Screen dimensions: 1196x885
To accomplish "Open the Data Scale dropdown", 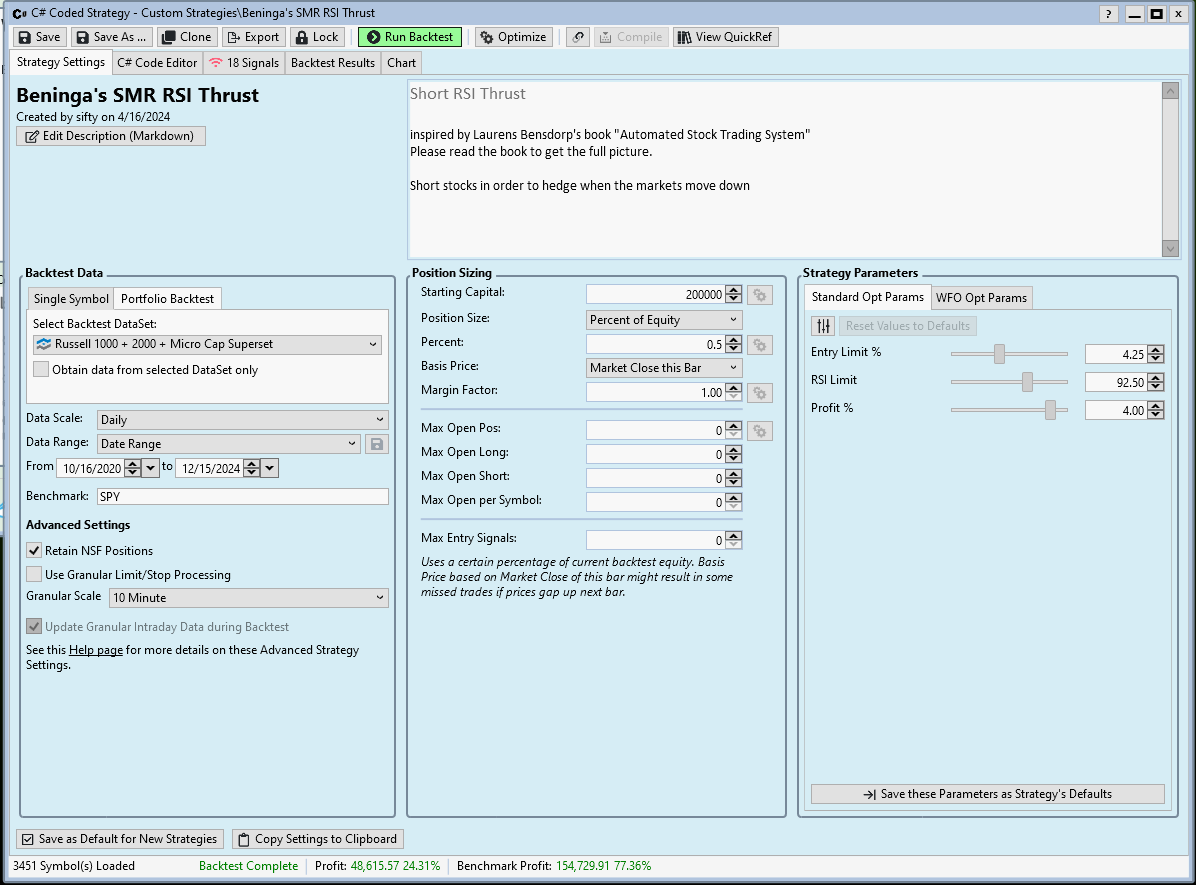I will click(243, 420).
